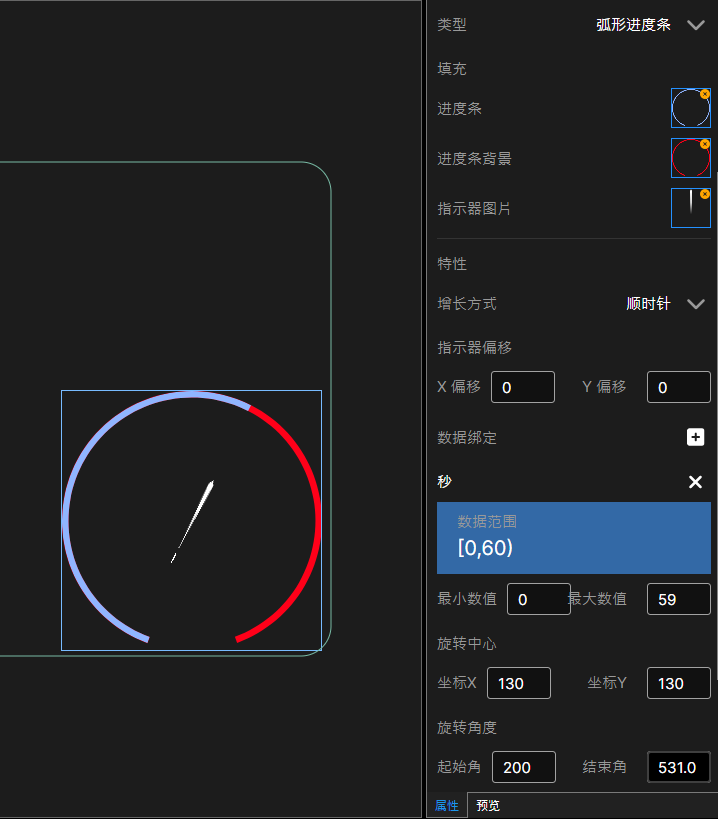718x819 pixels.
Task: Click the X 偏移 input field
Action: 523,387
